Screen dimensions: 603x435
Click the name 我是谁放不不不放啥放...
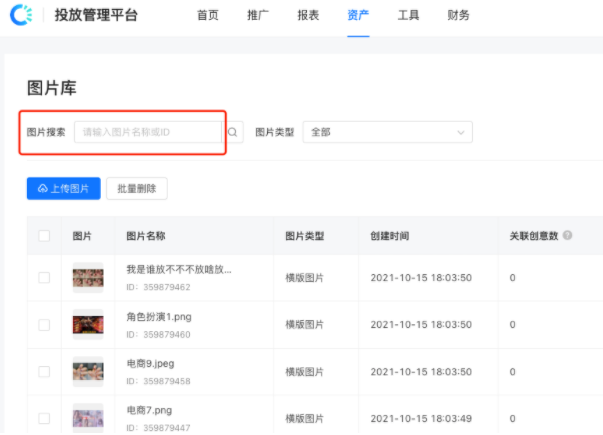179,269
